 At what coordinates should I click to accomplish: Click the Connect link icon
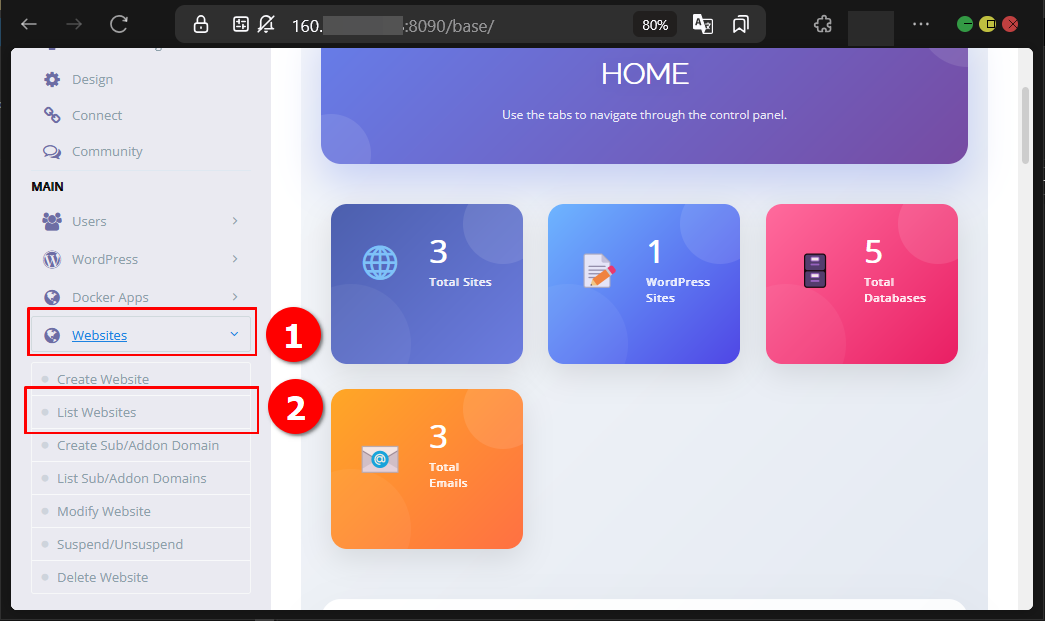[x=52, y=115]
